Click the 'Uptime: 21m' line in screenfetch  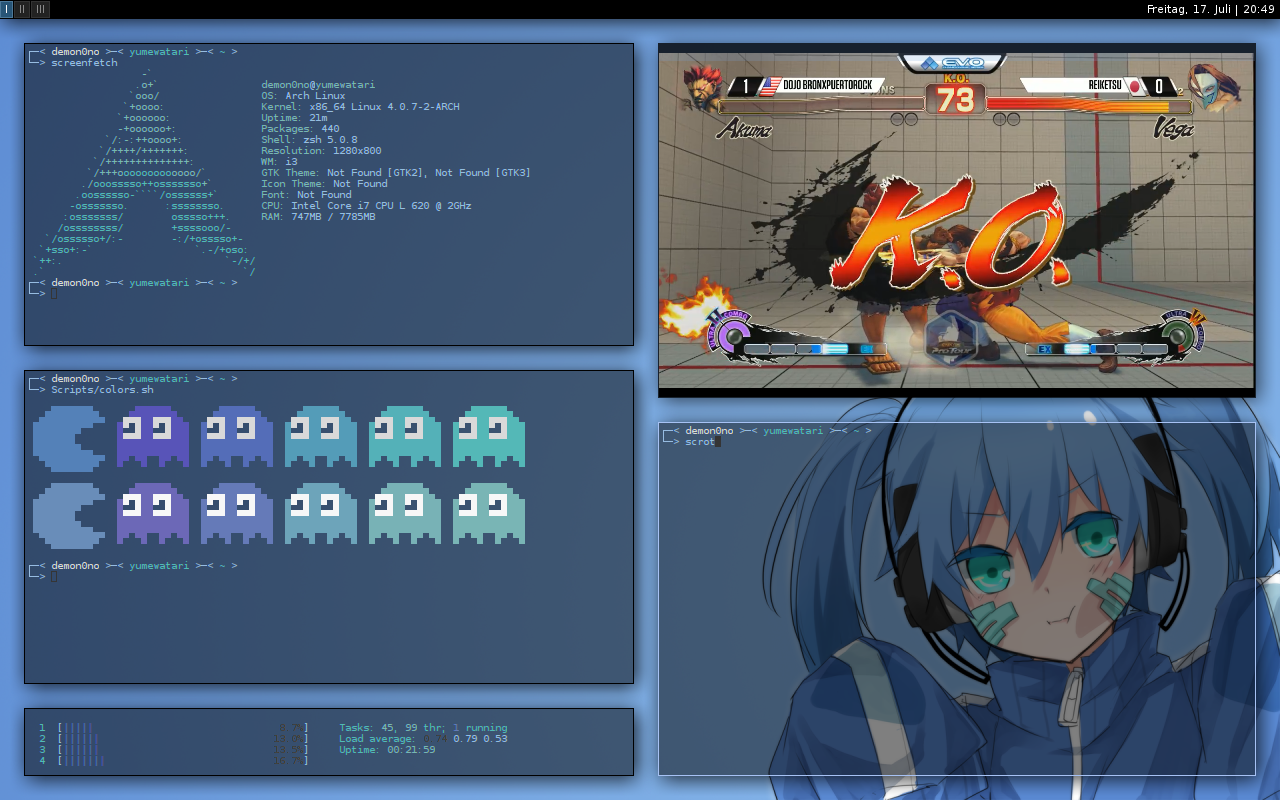294,118
